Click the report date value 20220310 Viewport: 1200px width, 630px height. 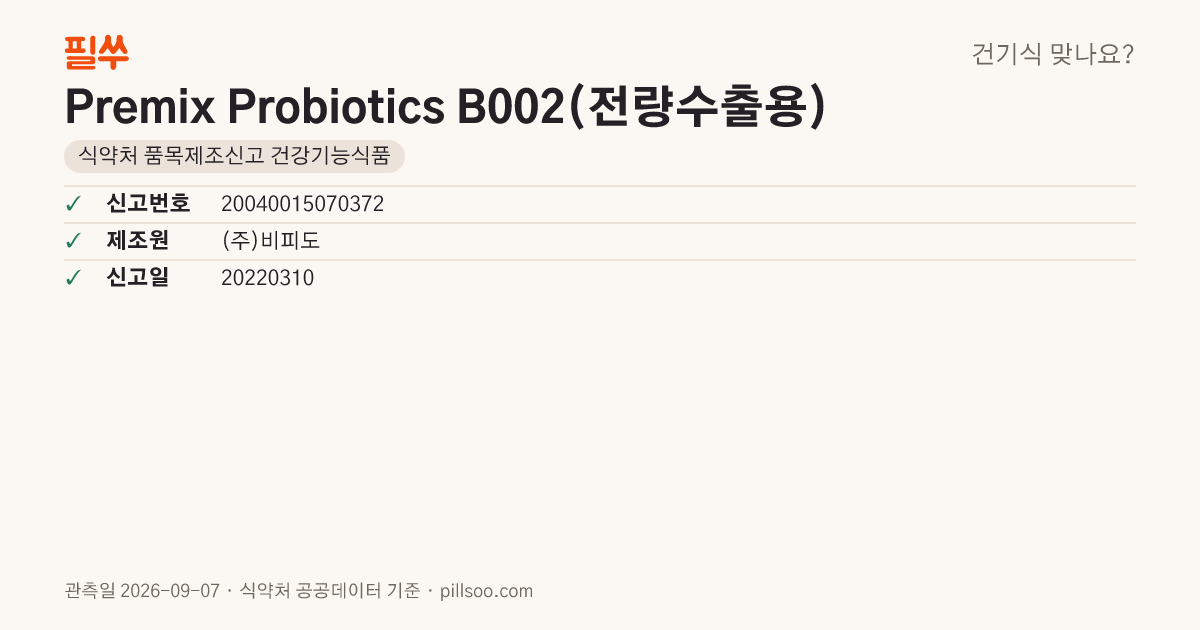[x=267, y=278]
